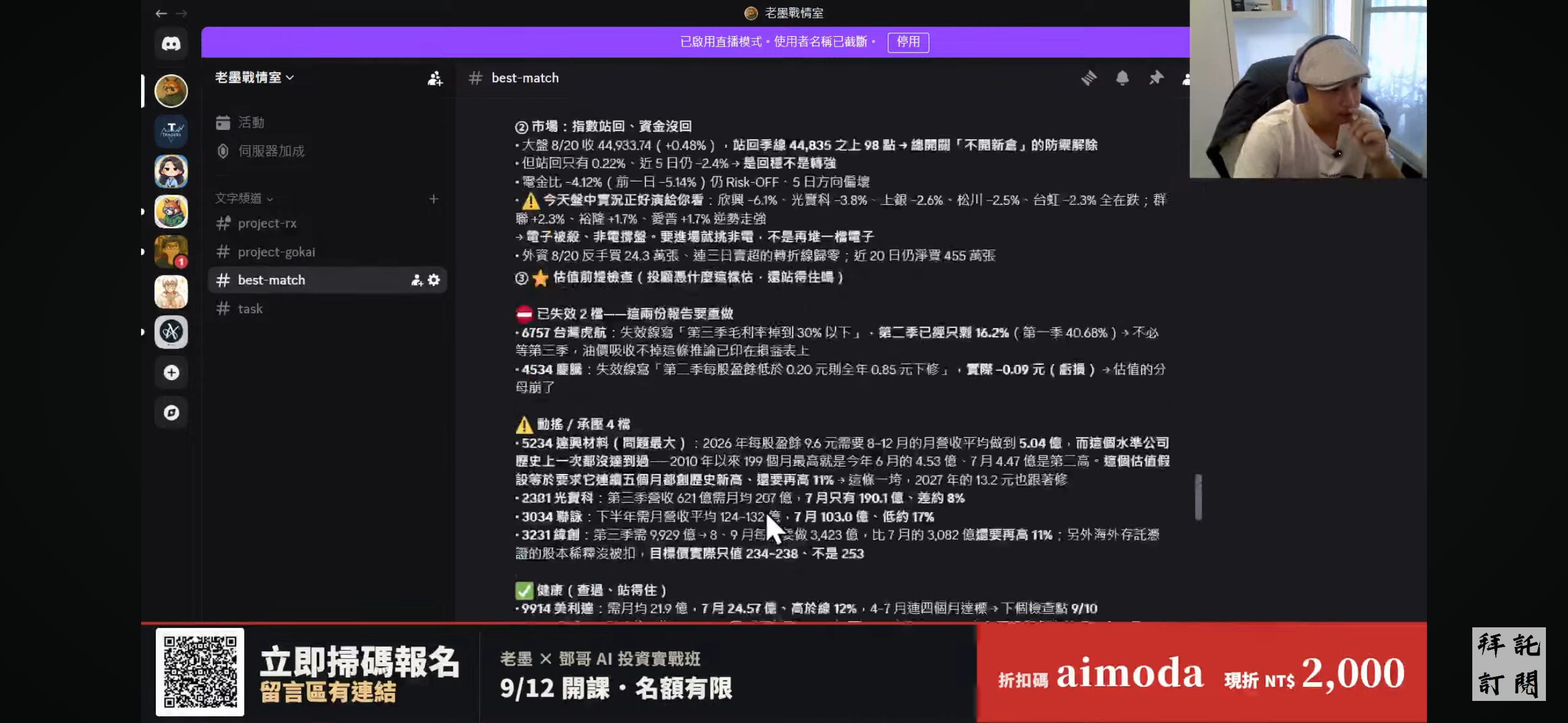Explore discoverable servers compass icon
This screenshot has height=723, width=1568.
171,413
